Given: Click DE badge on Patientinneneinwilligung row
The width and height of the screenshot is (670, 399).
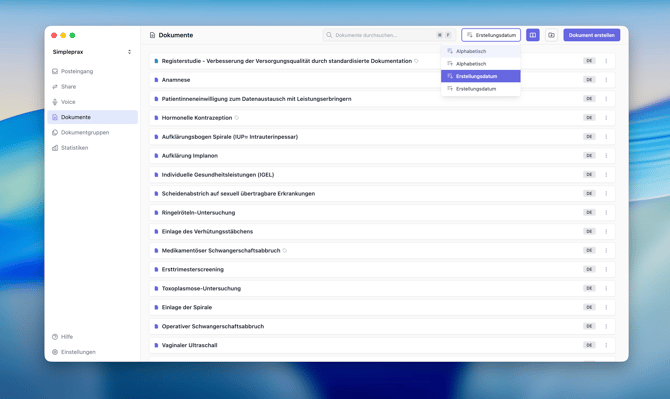Looking at the screenshot, I should point(589,99).
